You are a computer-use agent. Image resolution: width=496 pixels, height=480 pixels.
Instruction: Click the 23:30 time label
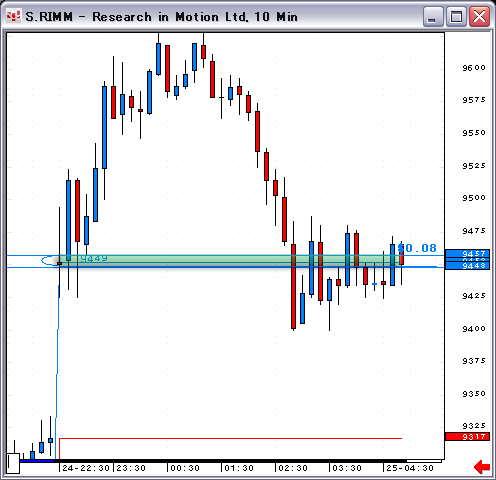[131, 468]
